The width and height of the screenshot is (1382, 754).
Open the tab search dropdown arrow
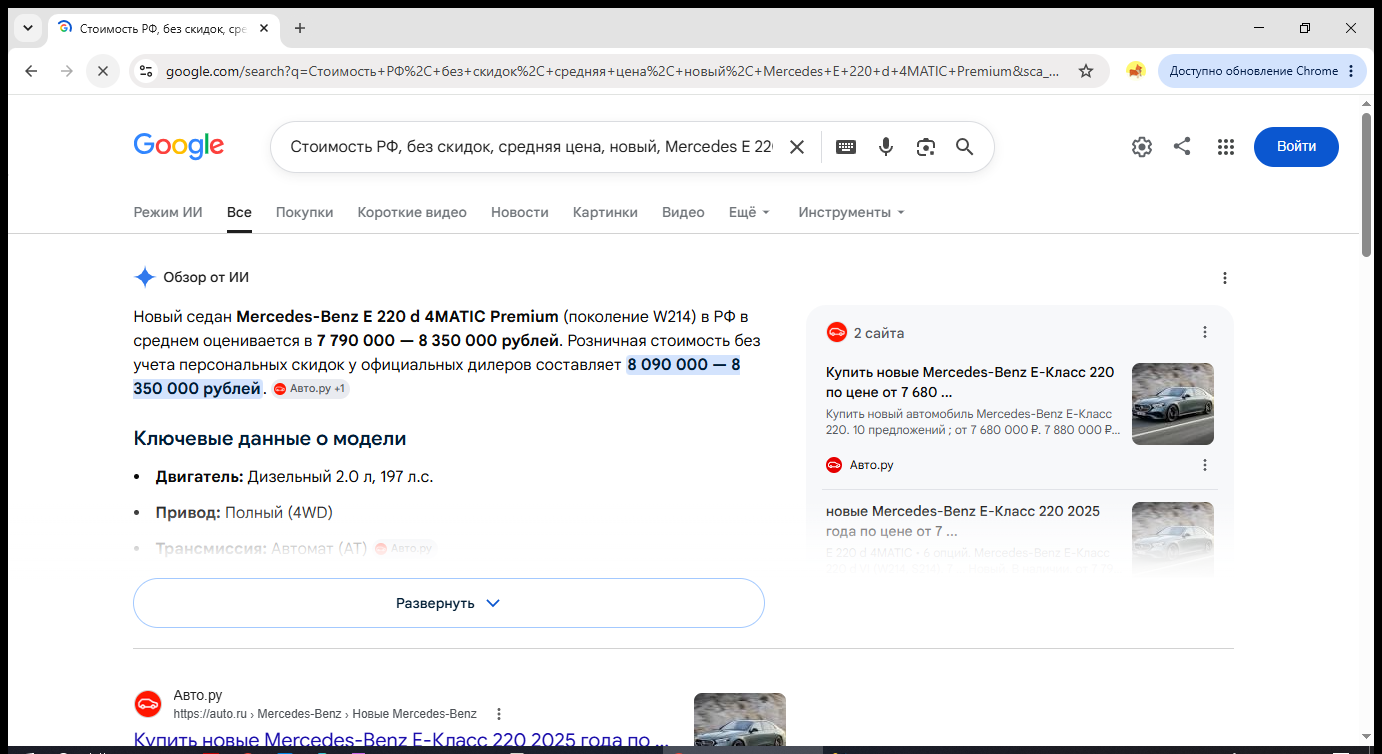click(28, 28)
